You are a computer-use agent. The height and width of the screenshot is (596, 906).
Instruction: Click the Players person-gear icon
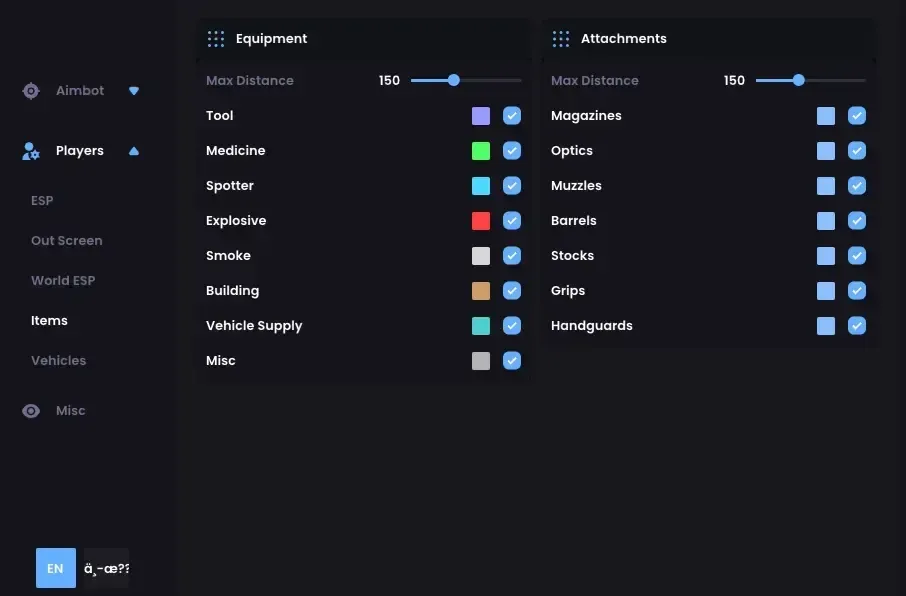[31, 151]
